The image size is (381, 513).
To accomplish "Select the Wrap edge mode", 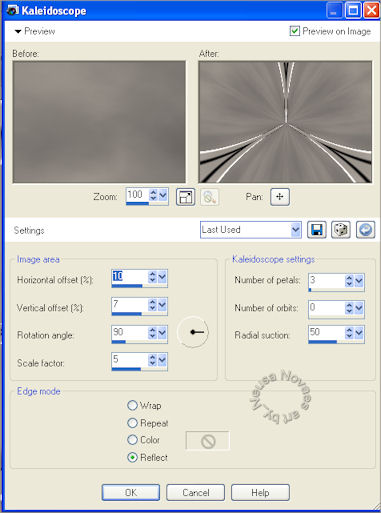I will point(132,405).
